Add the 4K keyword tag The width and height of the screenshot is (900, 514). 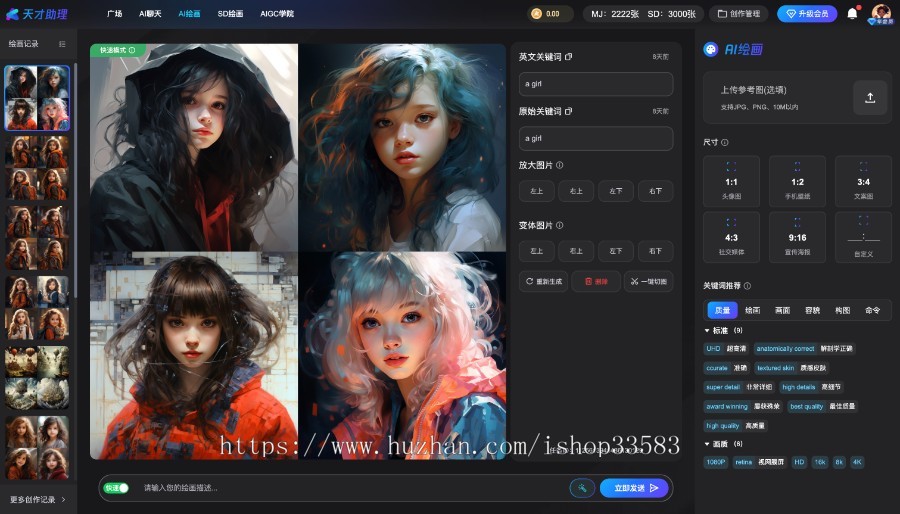857,462
